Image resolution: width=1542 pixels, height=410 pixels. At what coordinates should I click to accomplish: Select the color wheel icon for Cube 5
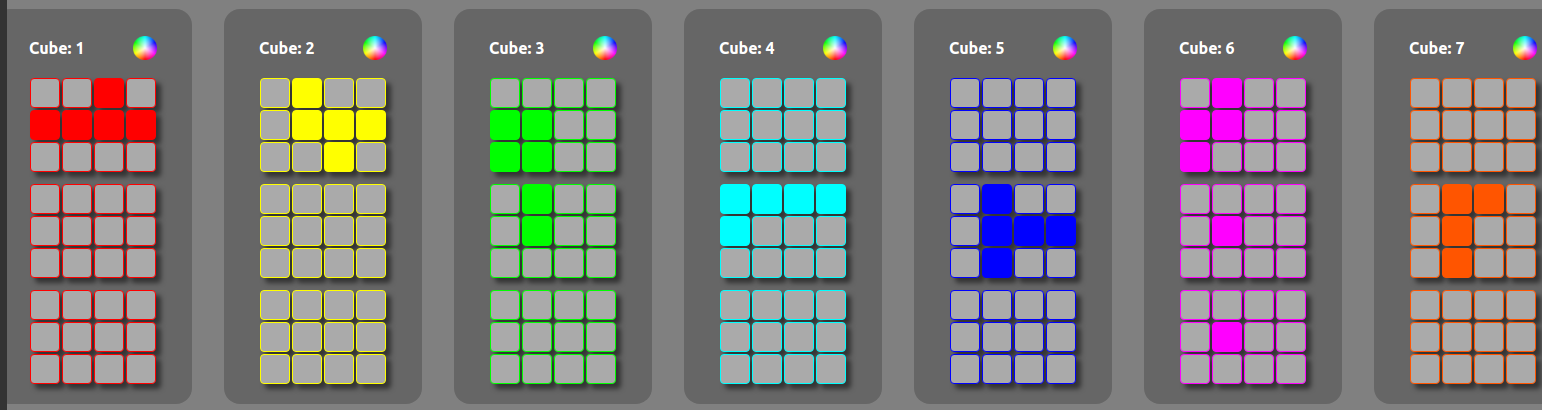tap(1065, 48)
